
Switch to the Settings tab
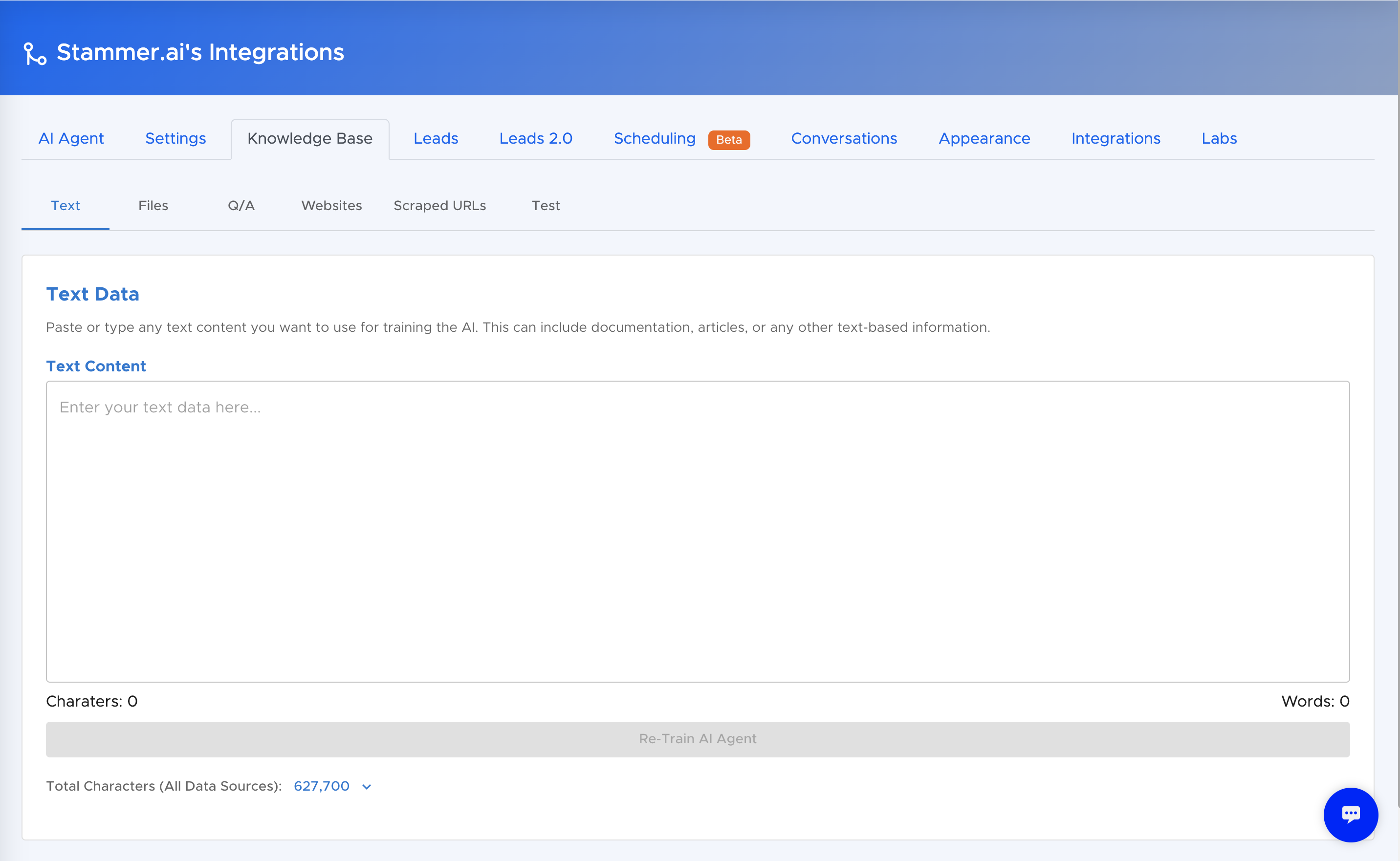click(175, 139)
